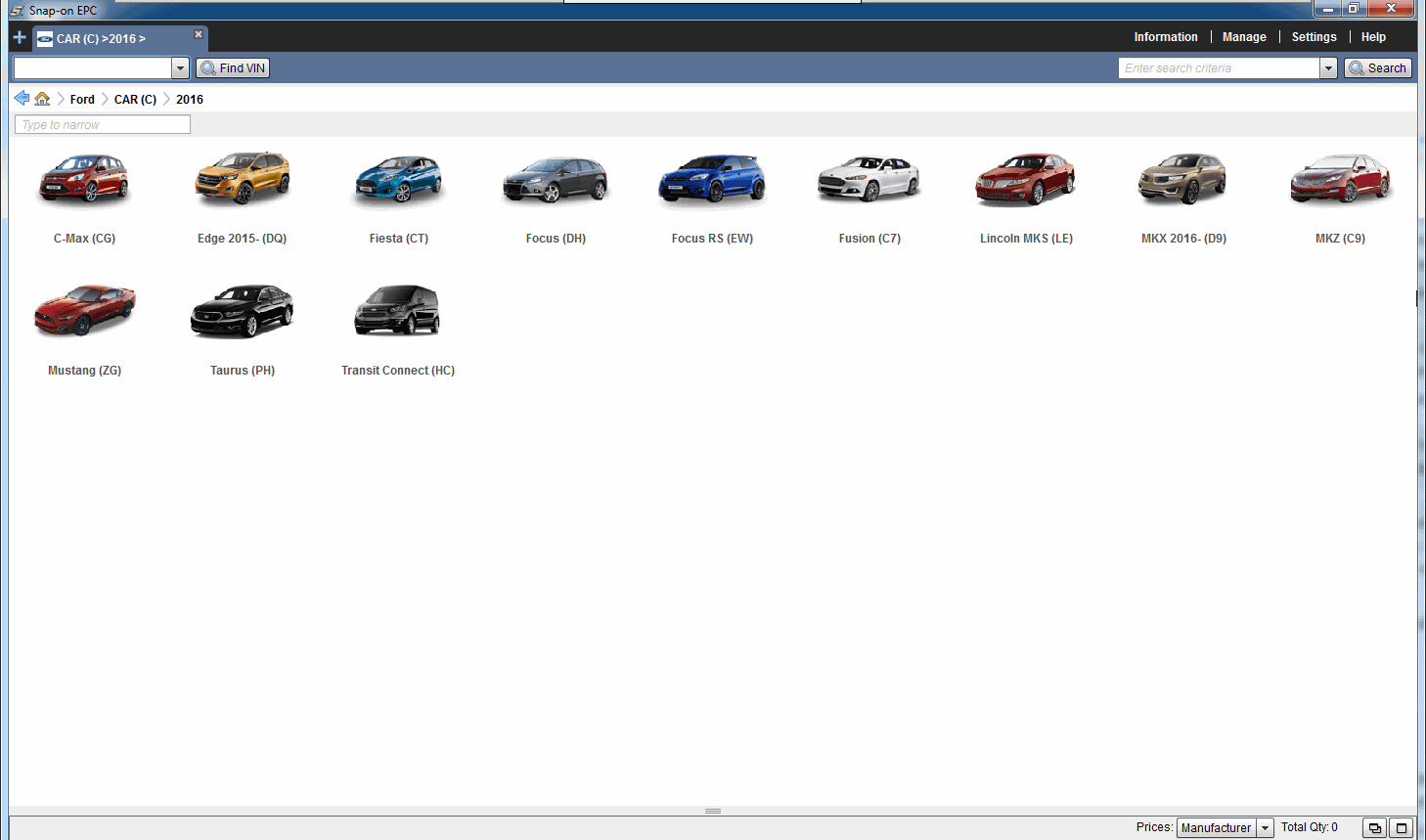Image resolution: width=1426 pixels, height=840 pixels.
Task: Click the Focus (DH) label
Action: pos(556,239)
